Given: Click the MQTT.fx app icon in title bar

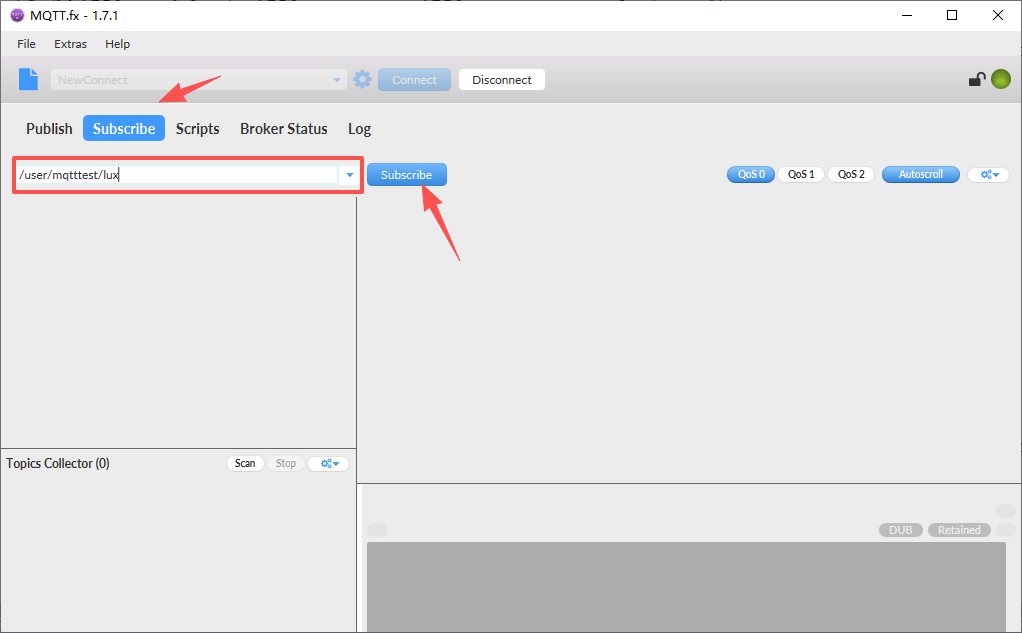Looking at the screenshot, I should coord(18,15).
